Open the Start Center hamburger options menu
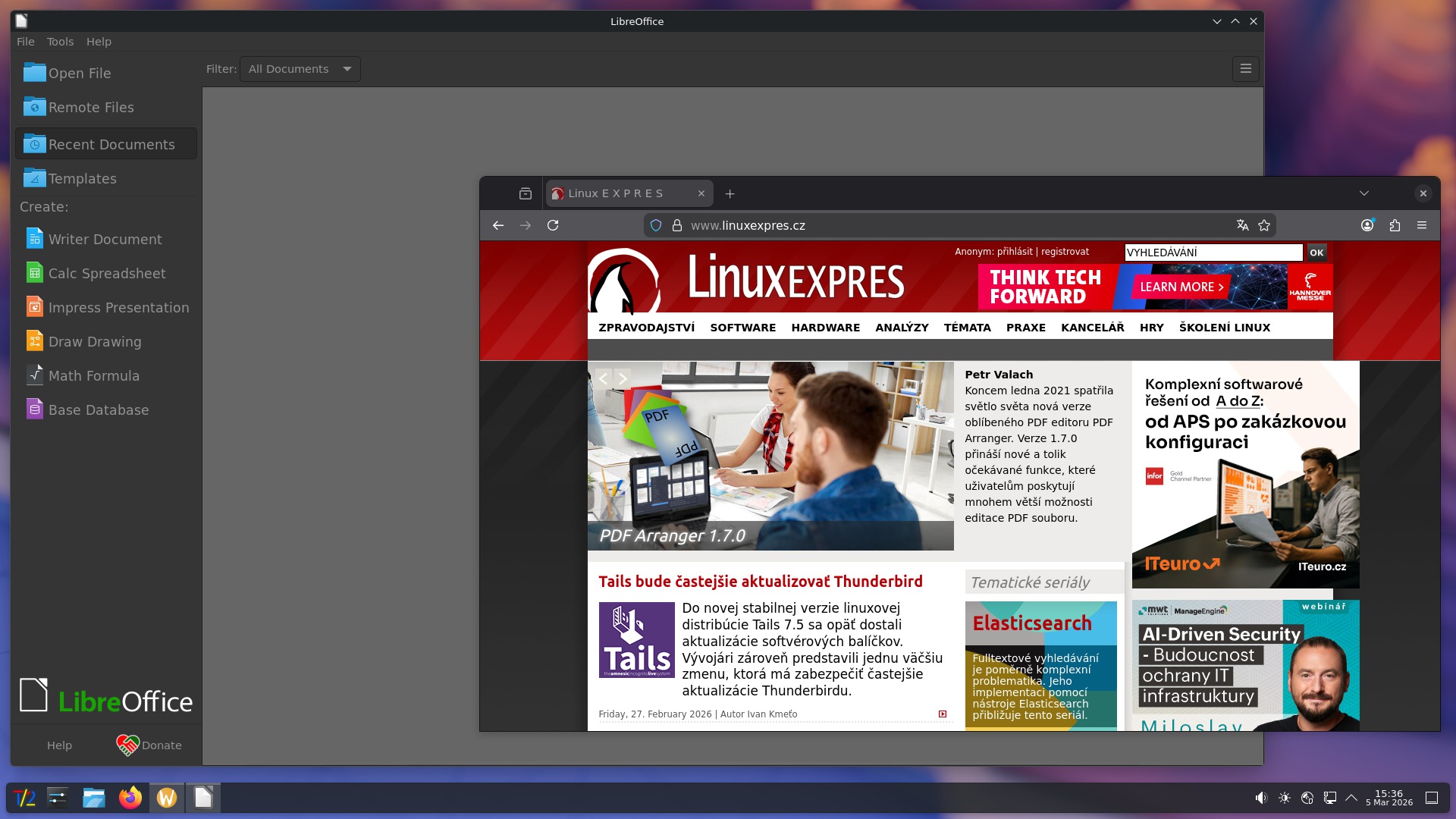Viewport: 1456px width, 819px height. pyautogui.click(x=1246, y=69)
